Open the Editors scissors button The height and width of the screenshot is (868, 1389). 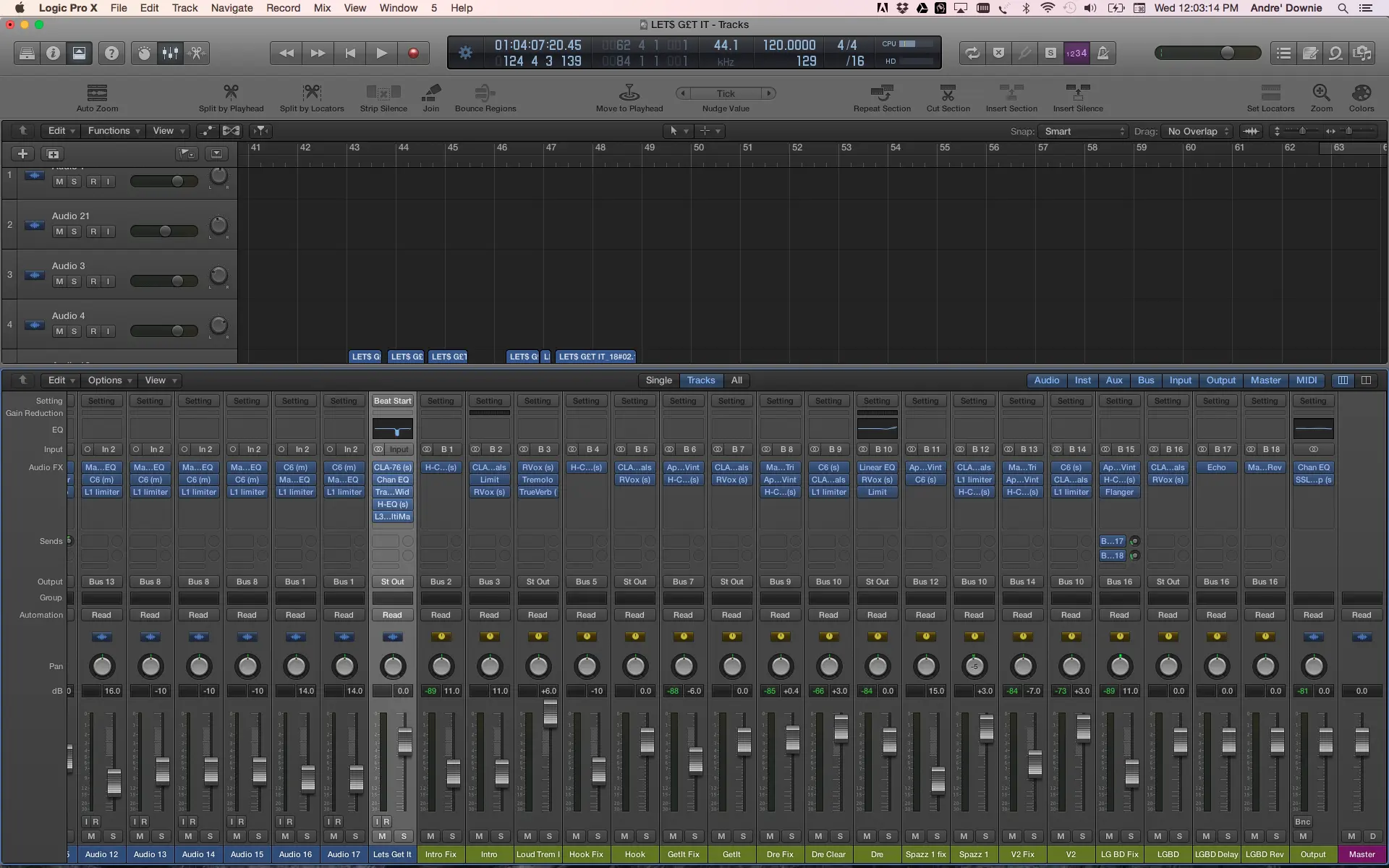pos(197,53)
